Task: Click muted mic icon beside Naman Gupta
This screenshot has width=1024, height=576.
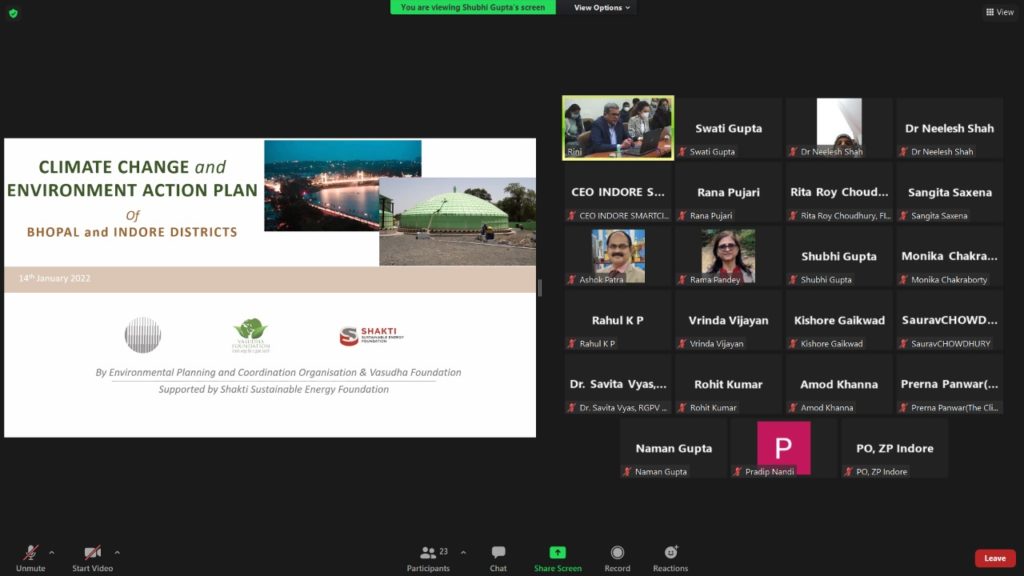Action: (628, 472)
